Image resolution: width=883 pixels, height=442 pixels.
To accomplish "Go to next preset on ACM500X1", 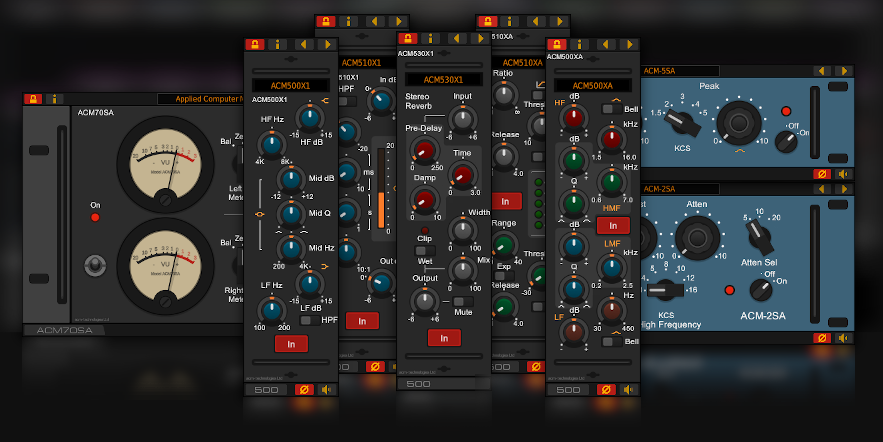I will [x=326, y=45].
